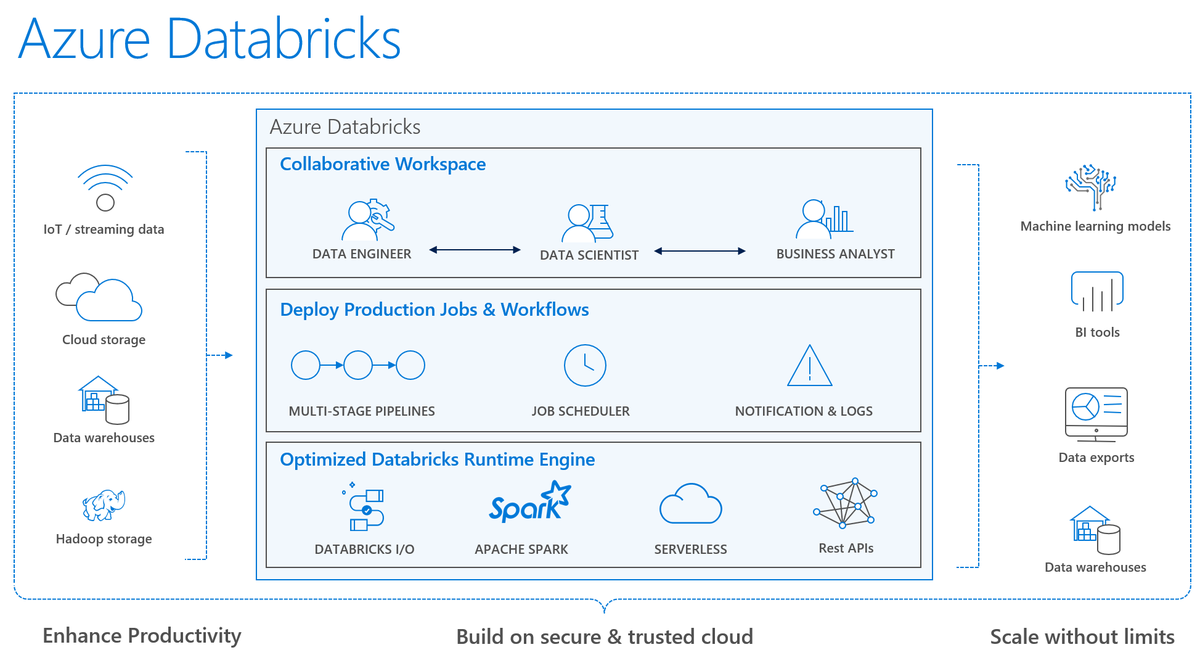Viewport: 1200px width, 663px height.
Task: Click the left Data warehouses icon
Action: tap(103, 400)
